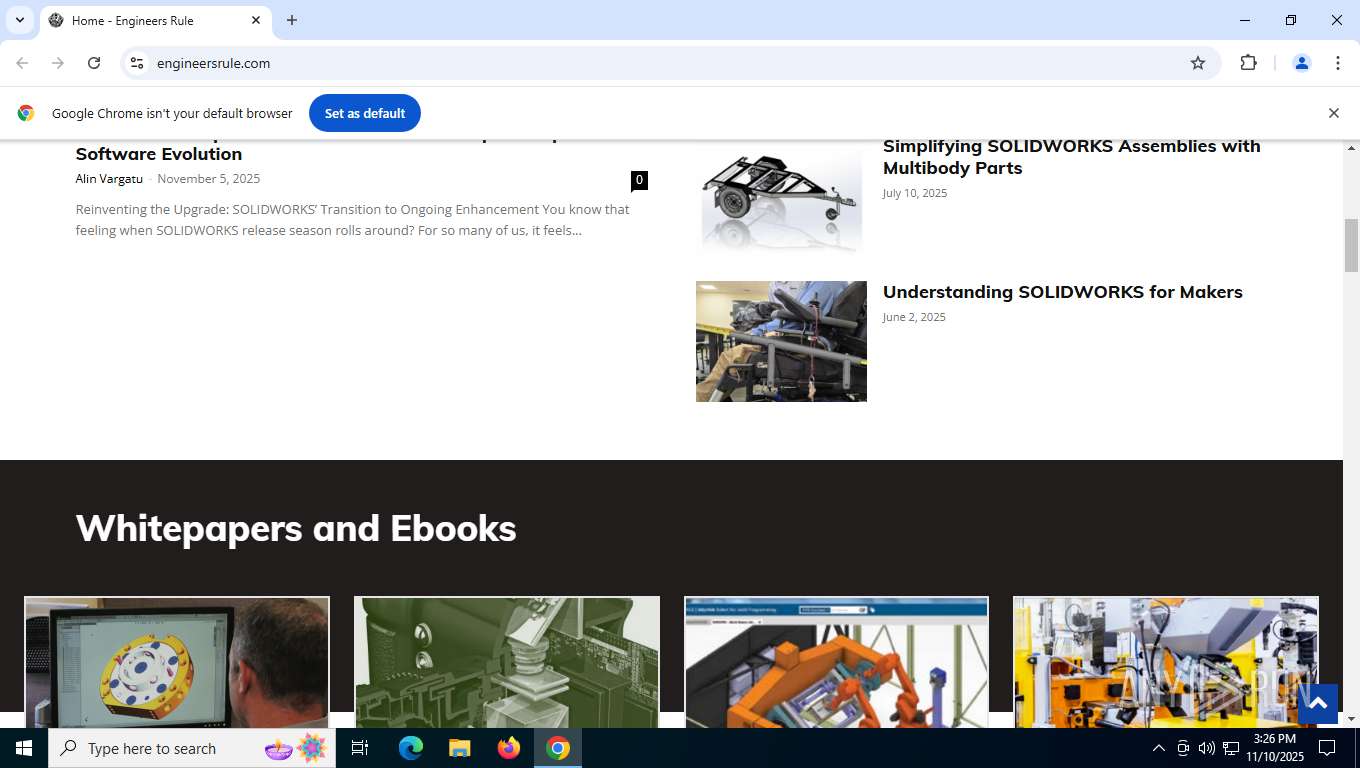Show hidden system tray icons
Viewport: 1360px width, 768px height.
[x=1159, y=748]
